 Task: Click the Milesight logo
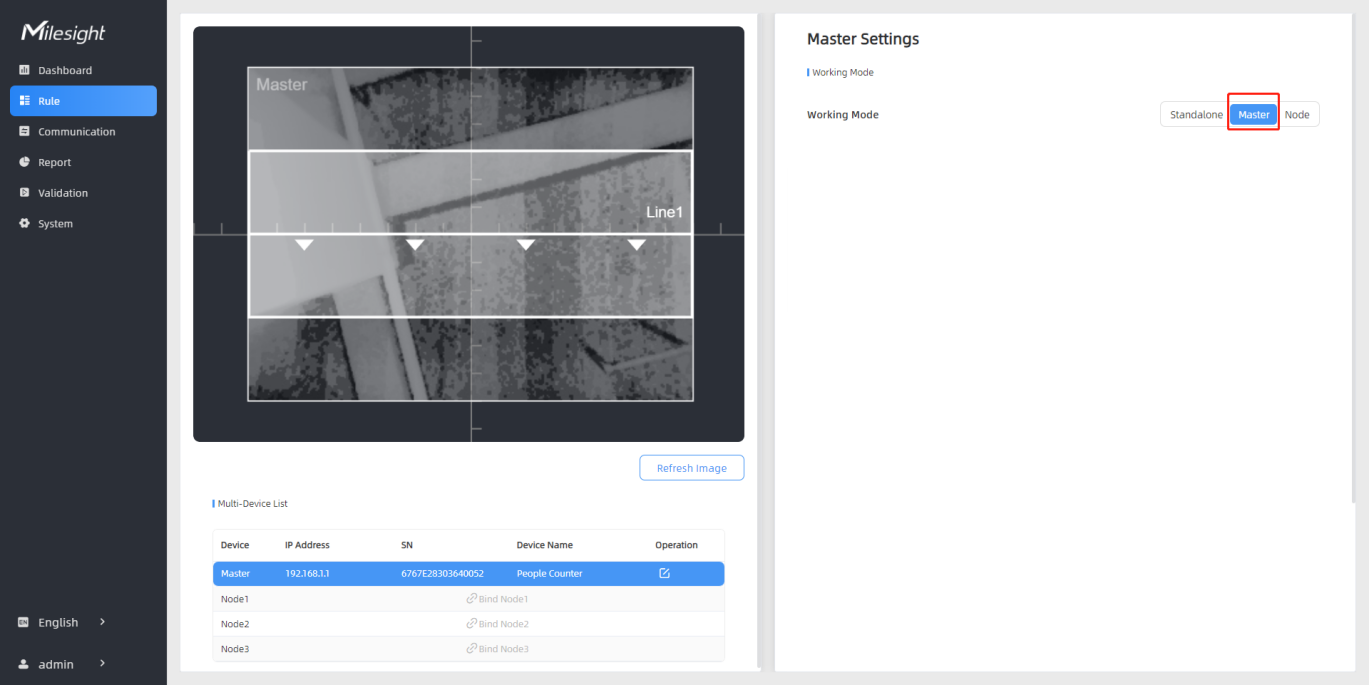click(x=63, y=33)
